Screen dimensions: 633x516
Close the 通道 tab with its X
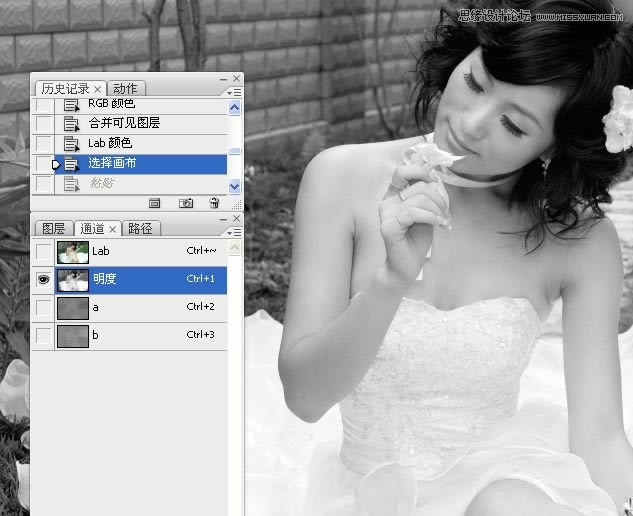(113, 229)
